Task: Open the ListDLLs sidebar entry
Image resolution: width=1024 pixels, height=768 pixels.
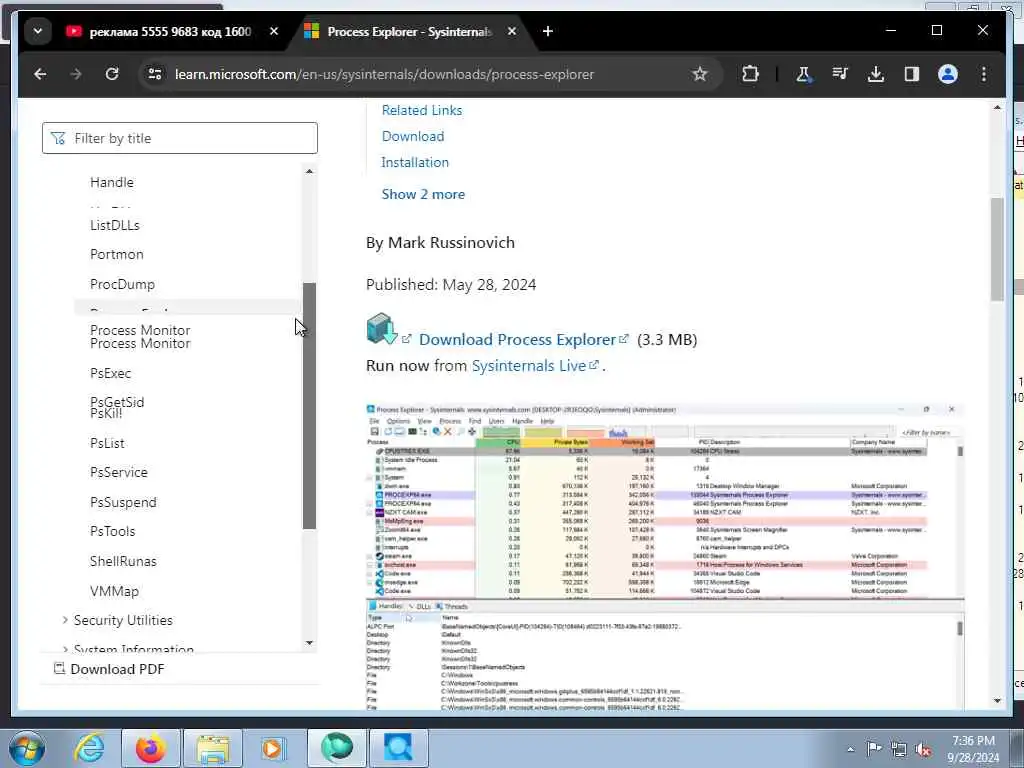Action: coord(115,225)
